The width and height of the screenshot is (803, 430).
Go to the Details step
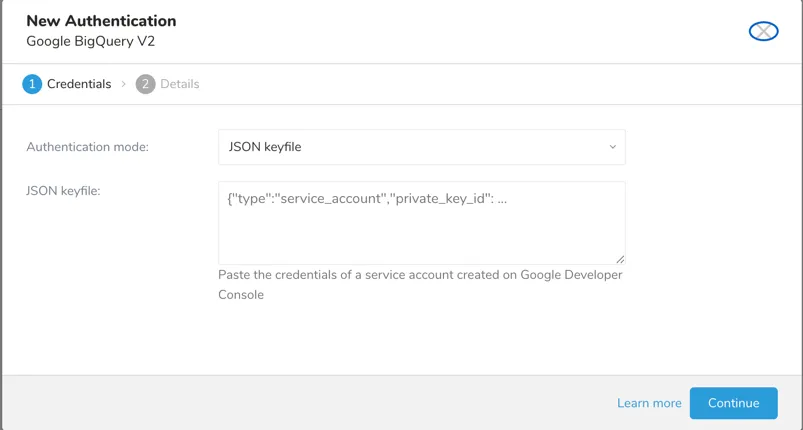click(167, 84)
